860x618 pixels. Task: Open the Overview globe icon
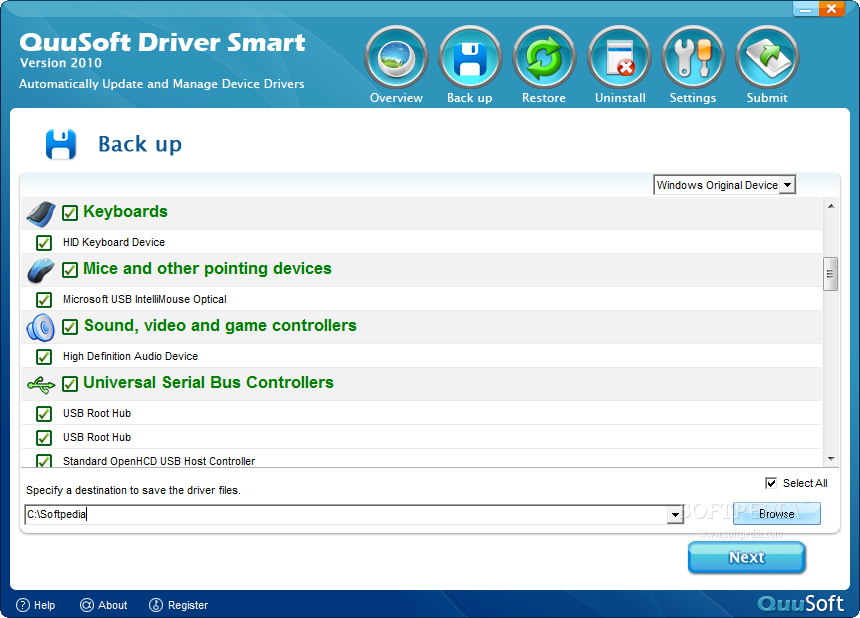coord(396,58)
